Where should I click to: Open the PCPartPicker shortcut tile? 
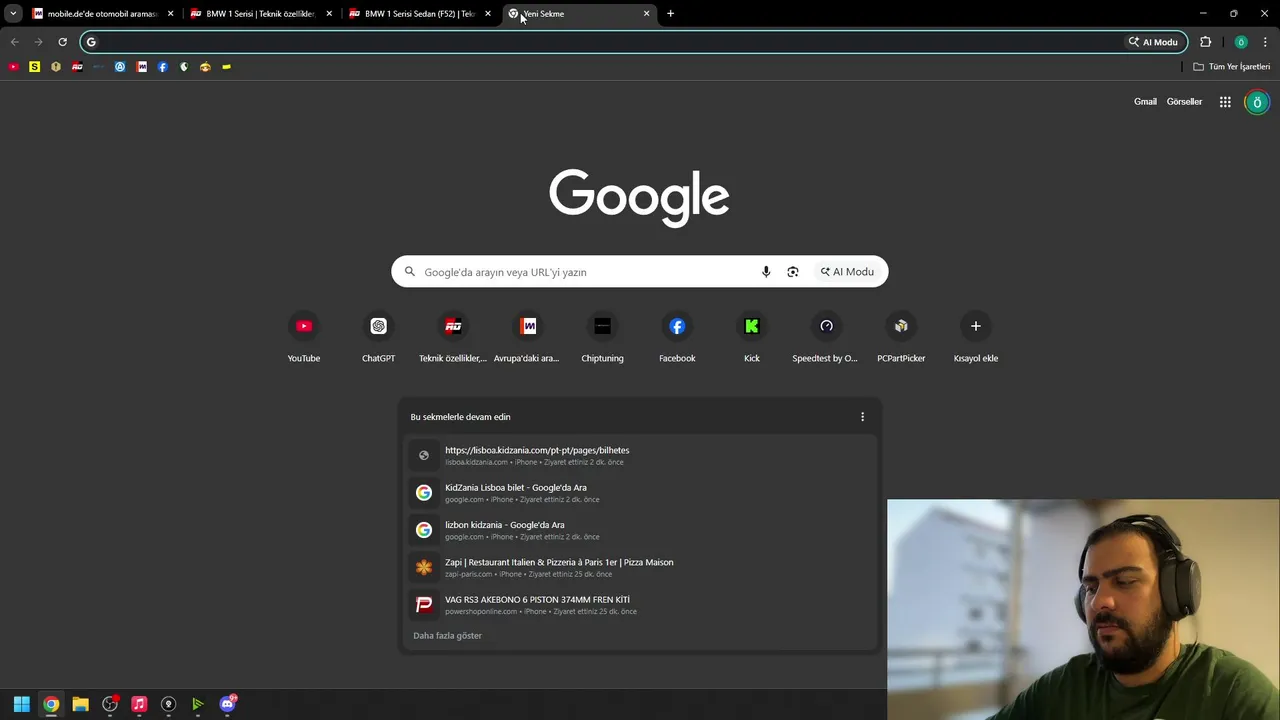[x=901, y=339]
